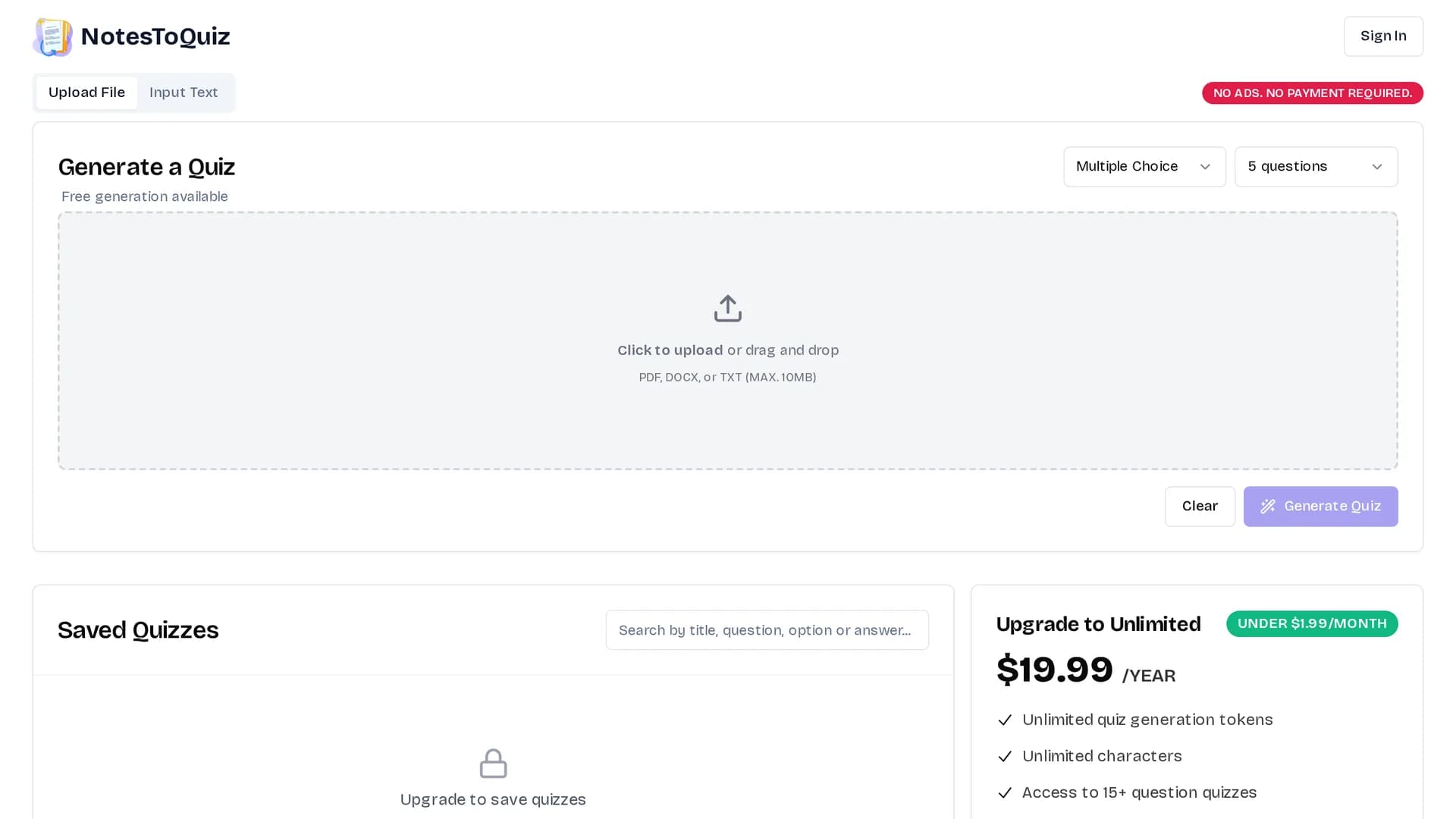This screenshot has width=1456, height=819.
Task: Click checkmark beside Unlimited quiz generation tokens
Action: [x=1005, y=720]
